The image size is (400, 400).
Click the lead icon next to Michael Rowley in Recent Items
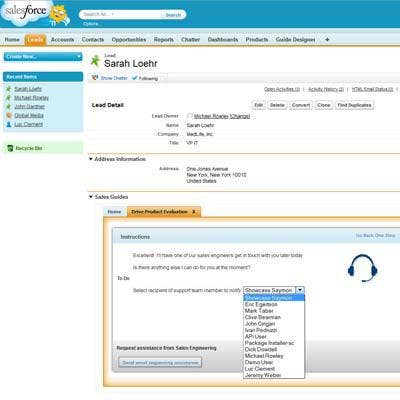(9, 98)
